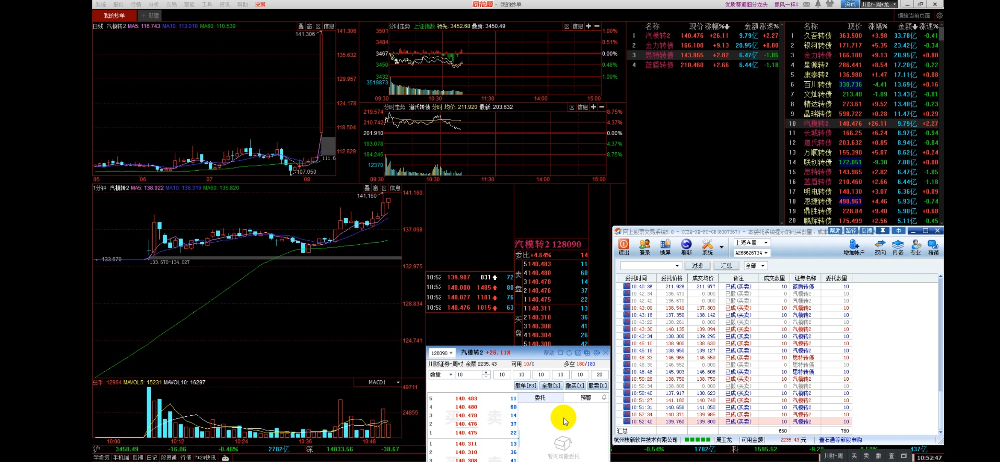Click buy price 140.311 in quick order book

466,443
